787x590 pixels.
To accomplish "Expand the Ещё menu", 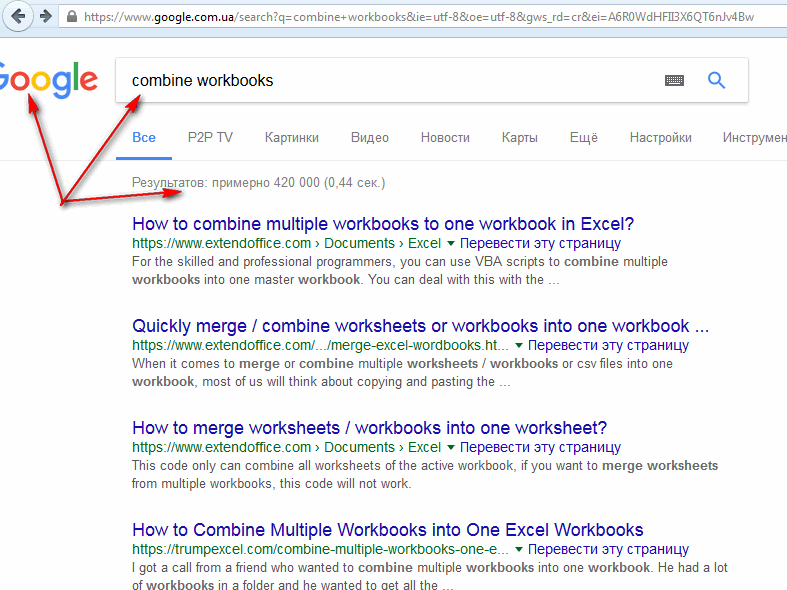I will [584, 137].
